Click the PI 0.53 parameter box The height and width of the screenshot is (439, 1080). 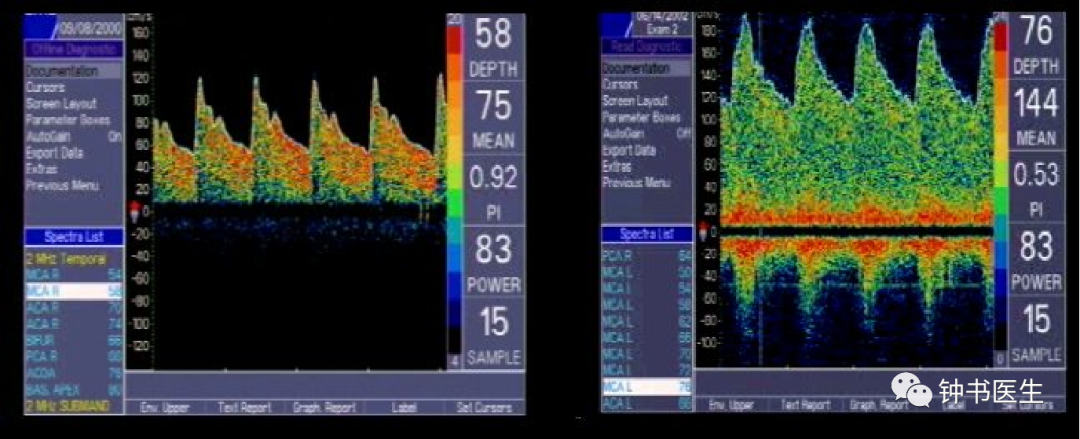[x=1035, y=190]
